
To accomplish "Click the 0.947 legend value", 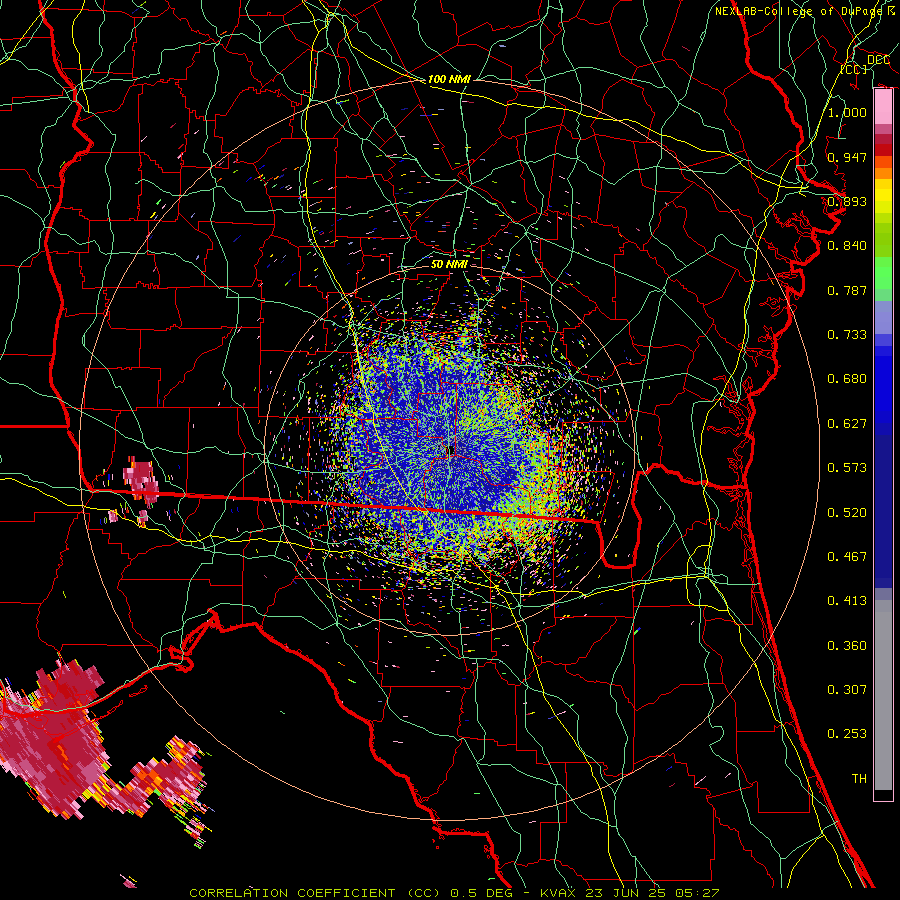I will 847,157.
